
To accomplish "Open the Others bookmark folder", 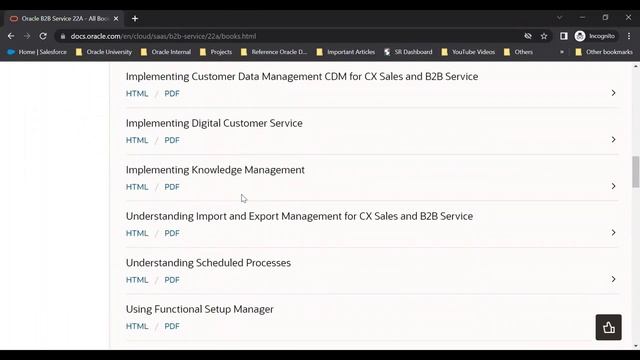I will pyautogui.click(x=518, y=52).
